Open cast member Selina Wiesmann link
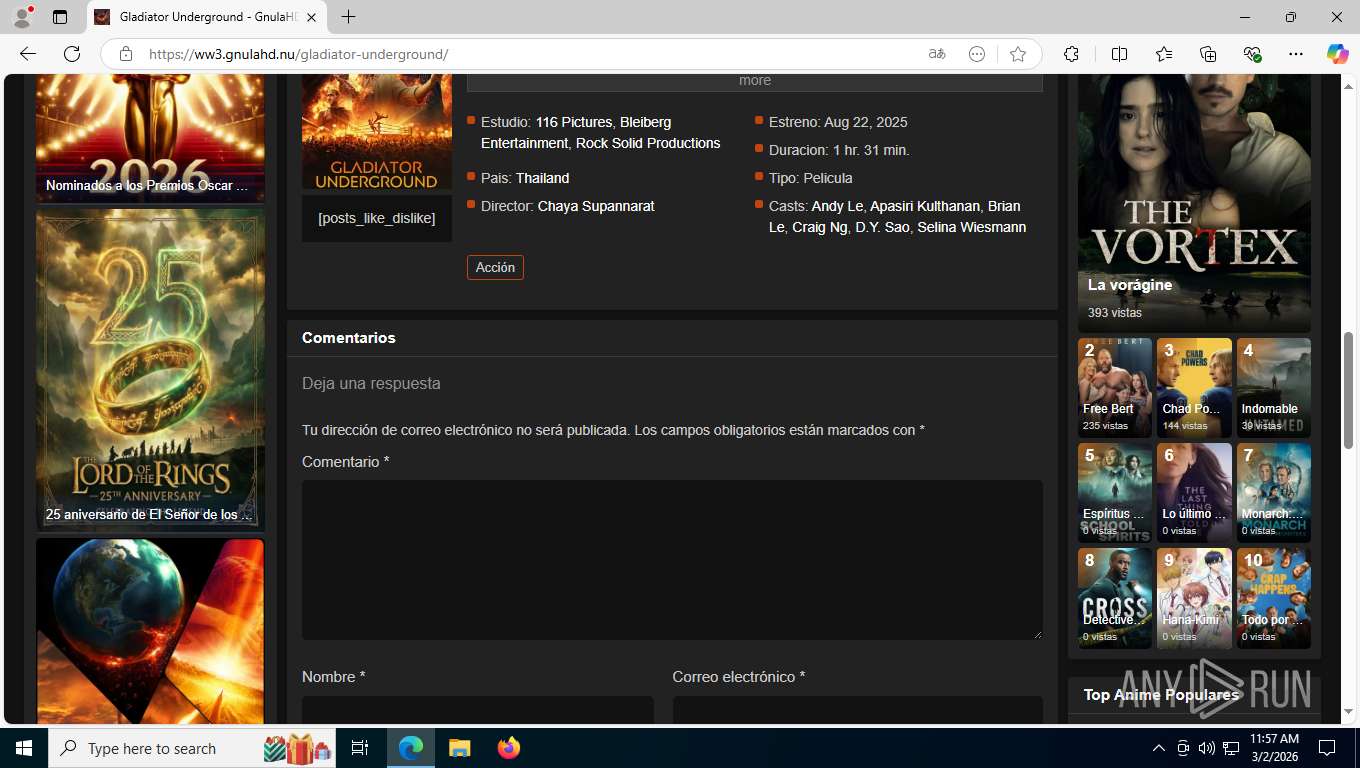The image size is (1360, 768). [x=971, y=227]
